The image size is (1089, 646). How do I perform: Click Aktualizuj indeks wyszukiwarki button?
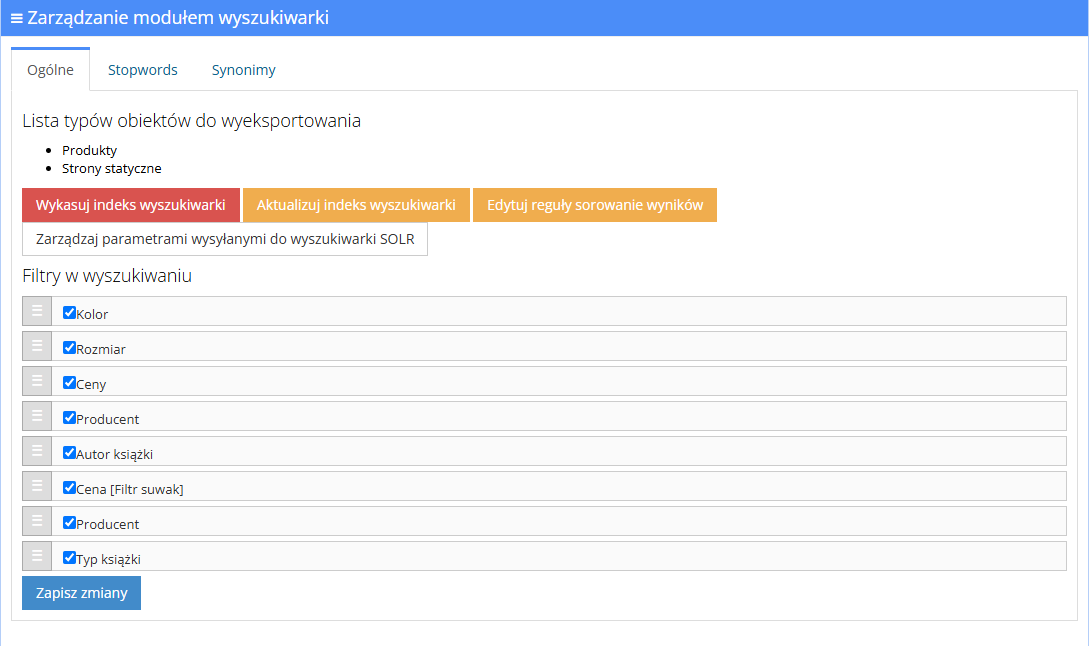tap(356, 205)
